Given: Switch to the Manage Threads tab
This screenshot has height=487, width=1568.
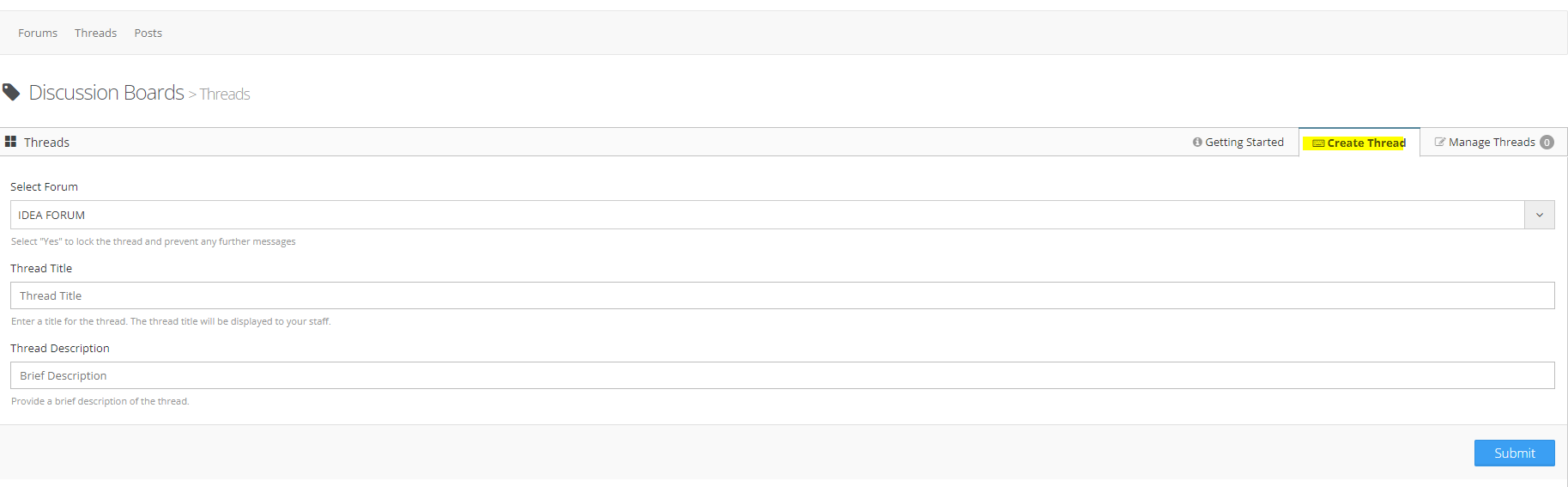Looking at the screenshot, I should click(1492, 143).
